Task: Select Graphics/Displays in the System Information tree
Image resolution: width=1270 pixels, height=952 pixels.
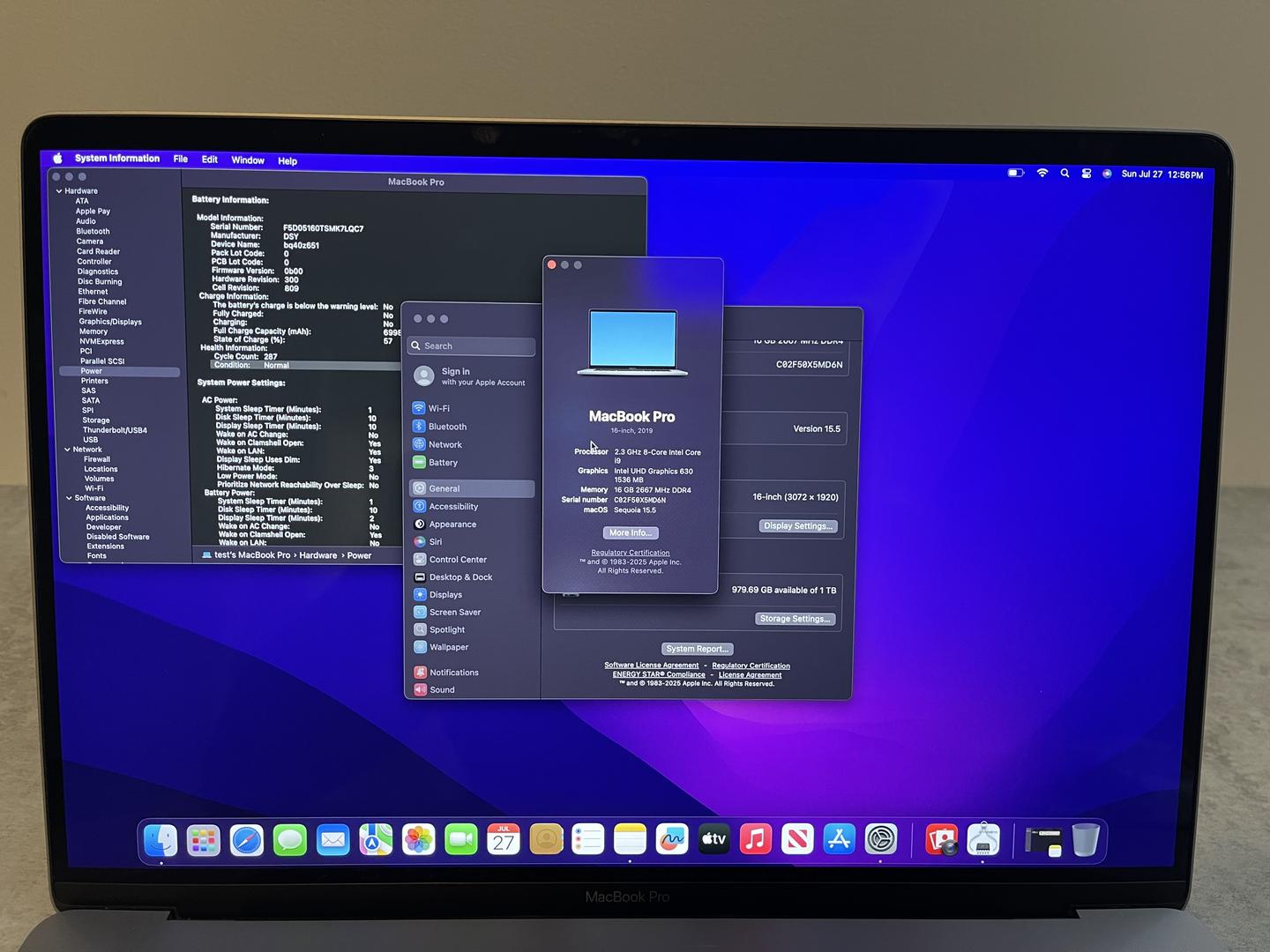Action: (x=110, y=322)
